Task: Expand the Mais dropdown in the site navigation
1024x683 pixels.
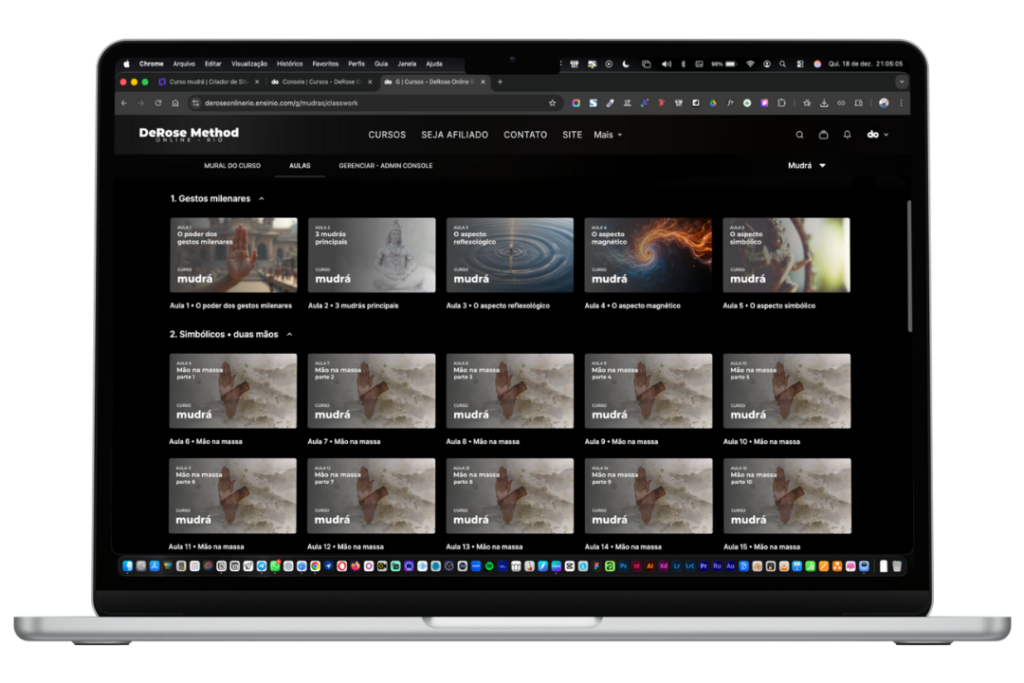Action: tap(607, 135)
